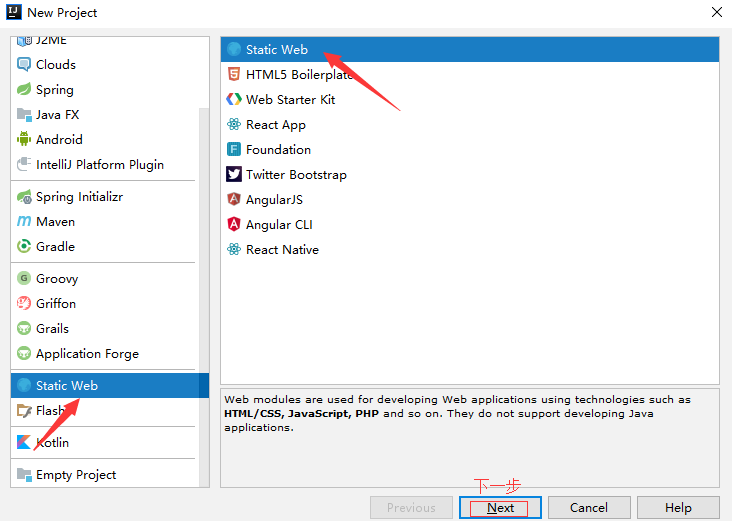Viewport: 732px width, 521px height.
Task: Click the Cancel button
Action: click(589, 507)
